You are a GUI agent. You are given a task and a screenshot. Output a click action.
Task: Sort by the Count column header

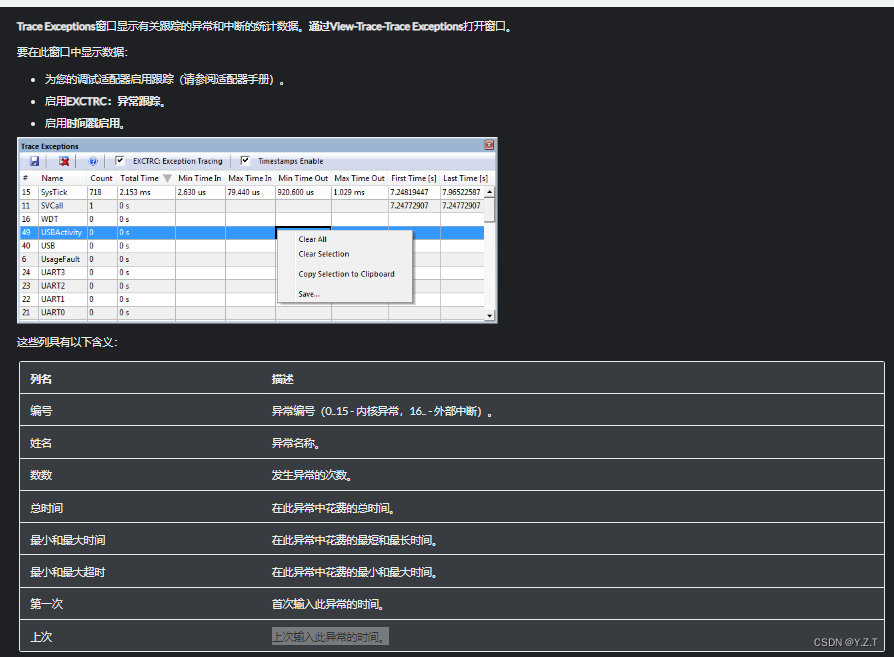[x=102, y=178]
